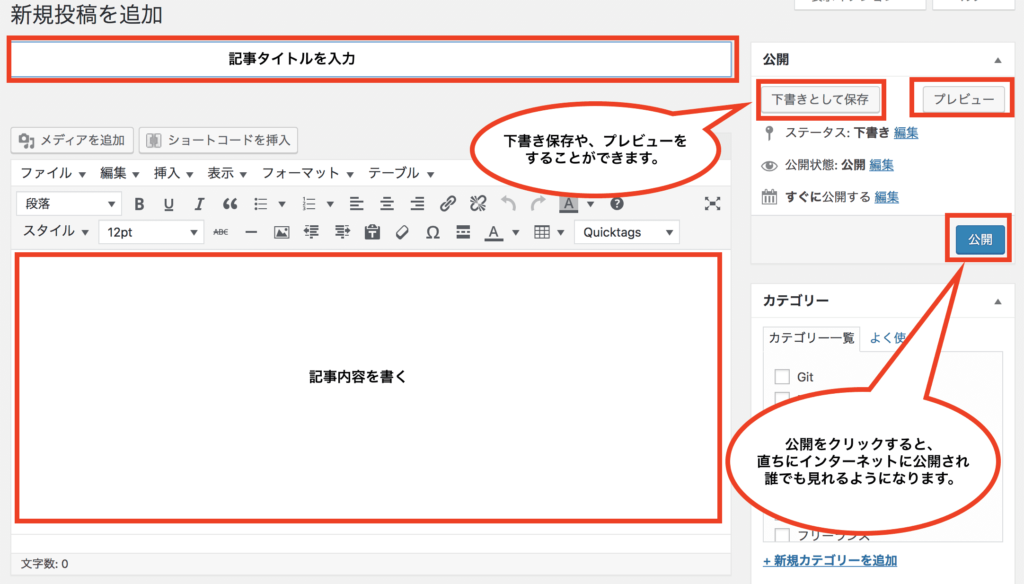Toggle bold formatting in the editor toolbar
1024x584 pixels.
pos(139,204)
